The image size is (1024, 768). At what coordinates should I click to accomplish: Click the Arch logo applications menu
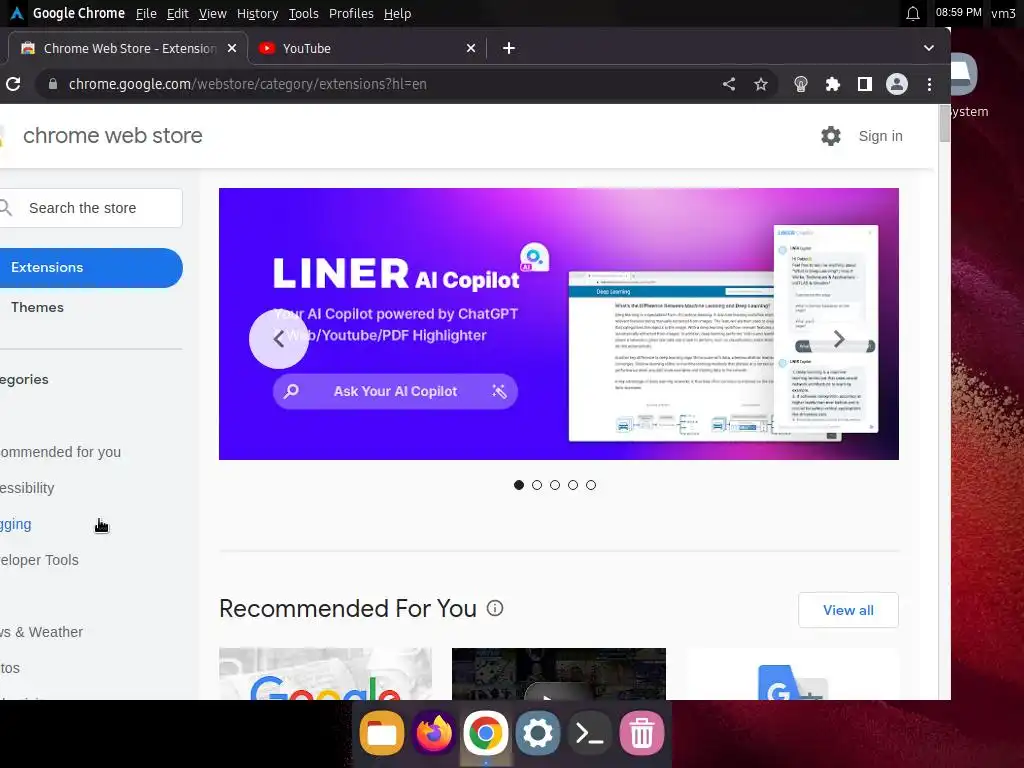(17, 13)
